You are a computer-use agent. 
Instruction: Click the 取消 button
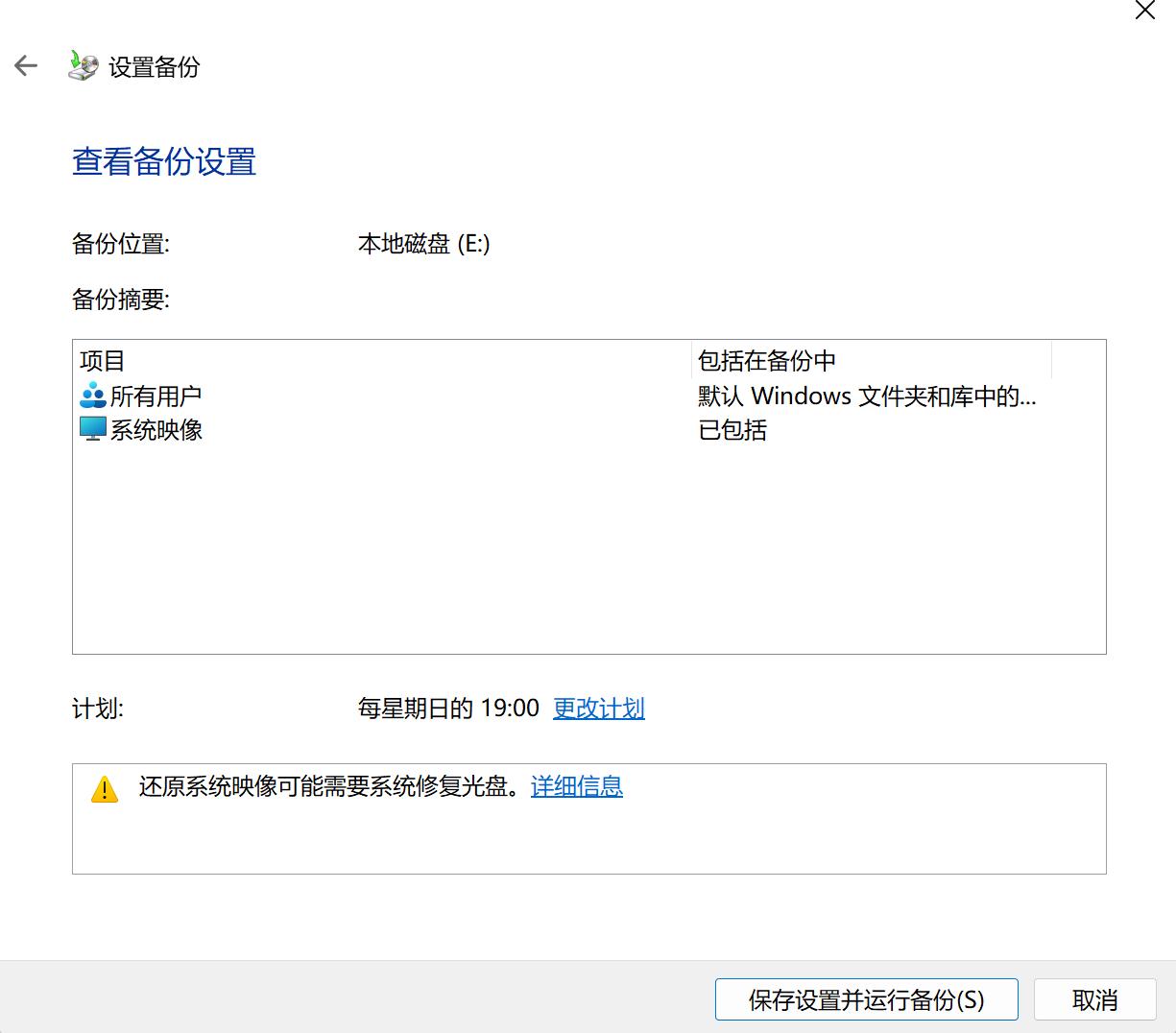pyautogui.click(x=1094, y=999)
